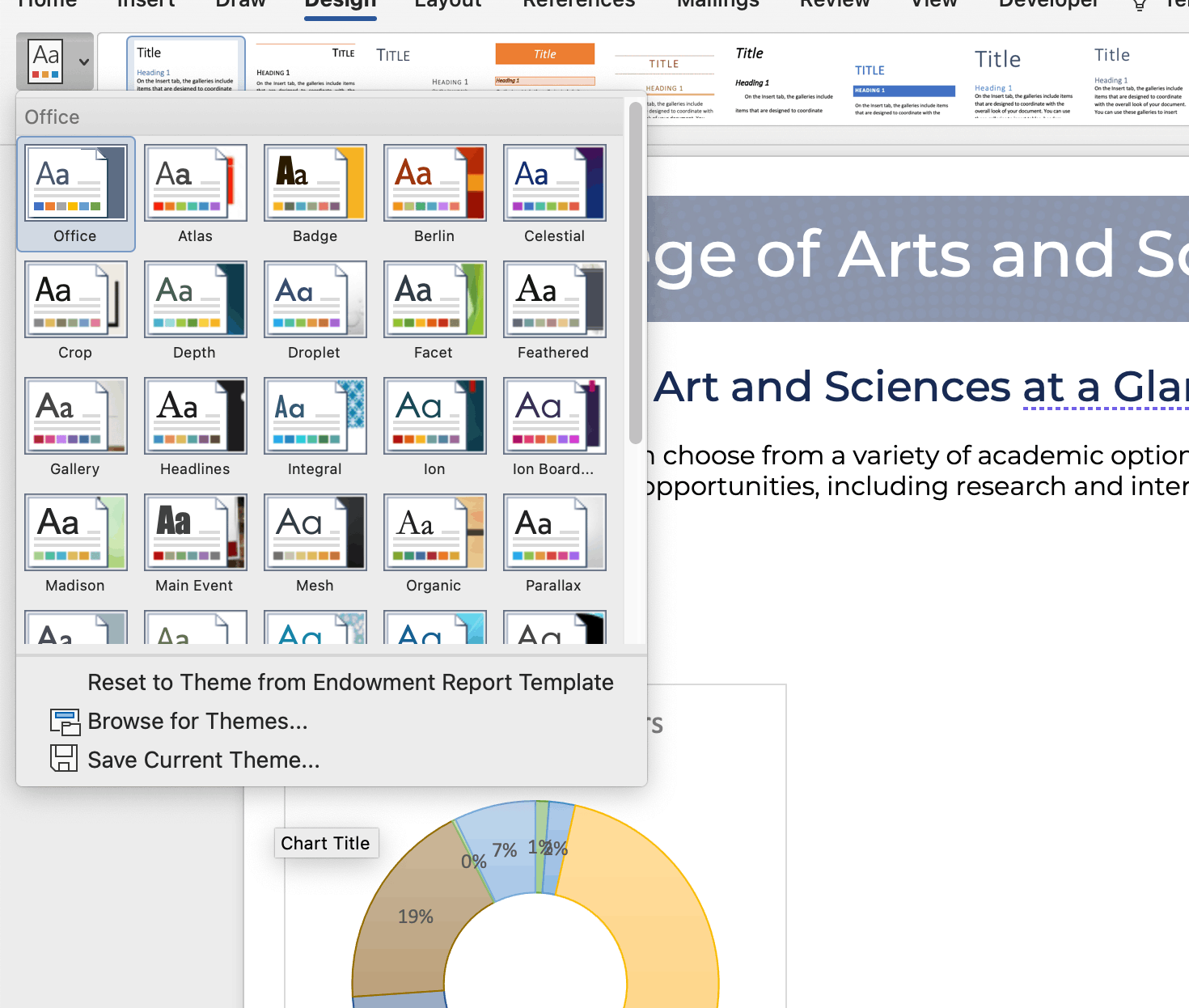The height and width of the screenshot is (1008, 1189).
Task: Click the theme gallery scrollbar thumb
Action: [x=635, y=273]
